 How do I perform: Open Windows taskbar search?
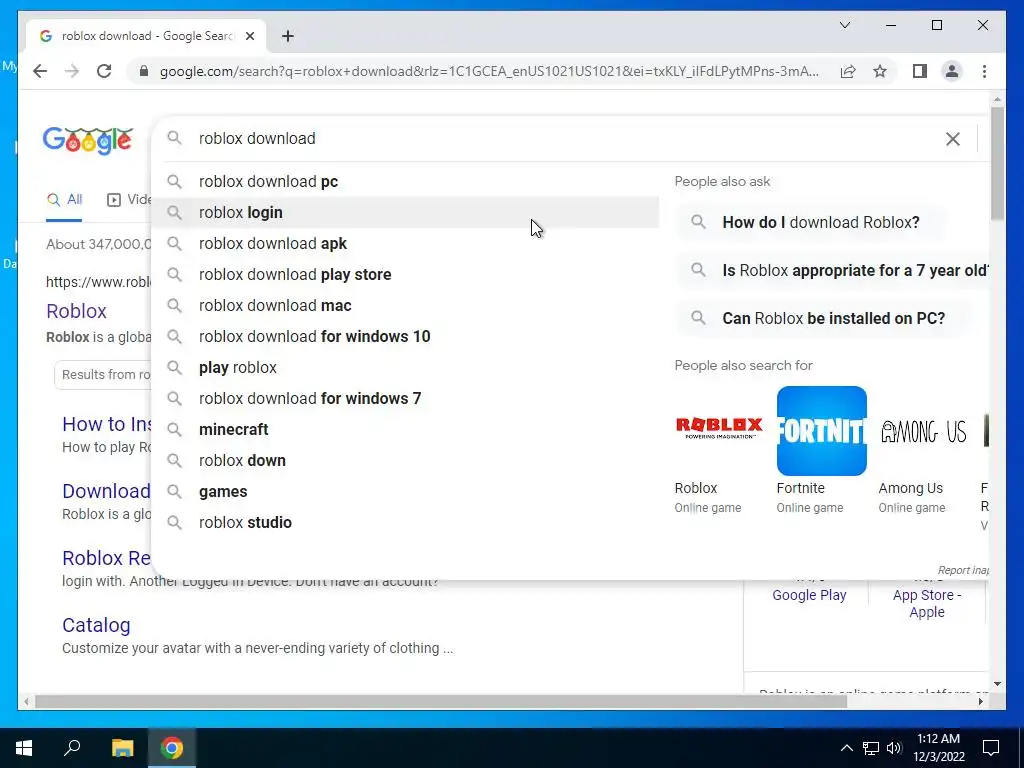72,748
